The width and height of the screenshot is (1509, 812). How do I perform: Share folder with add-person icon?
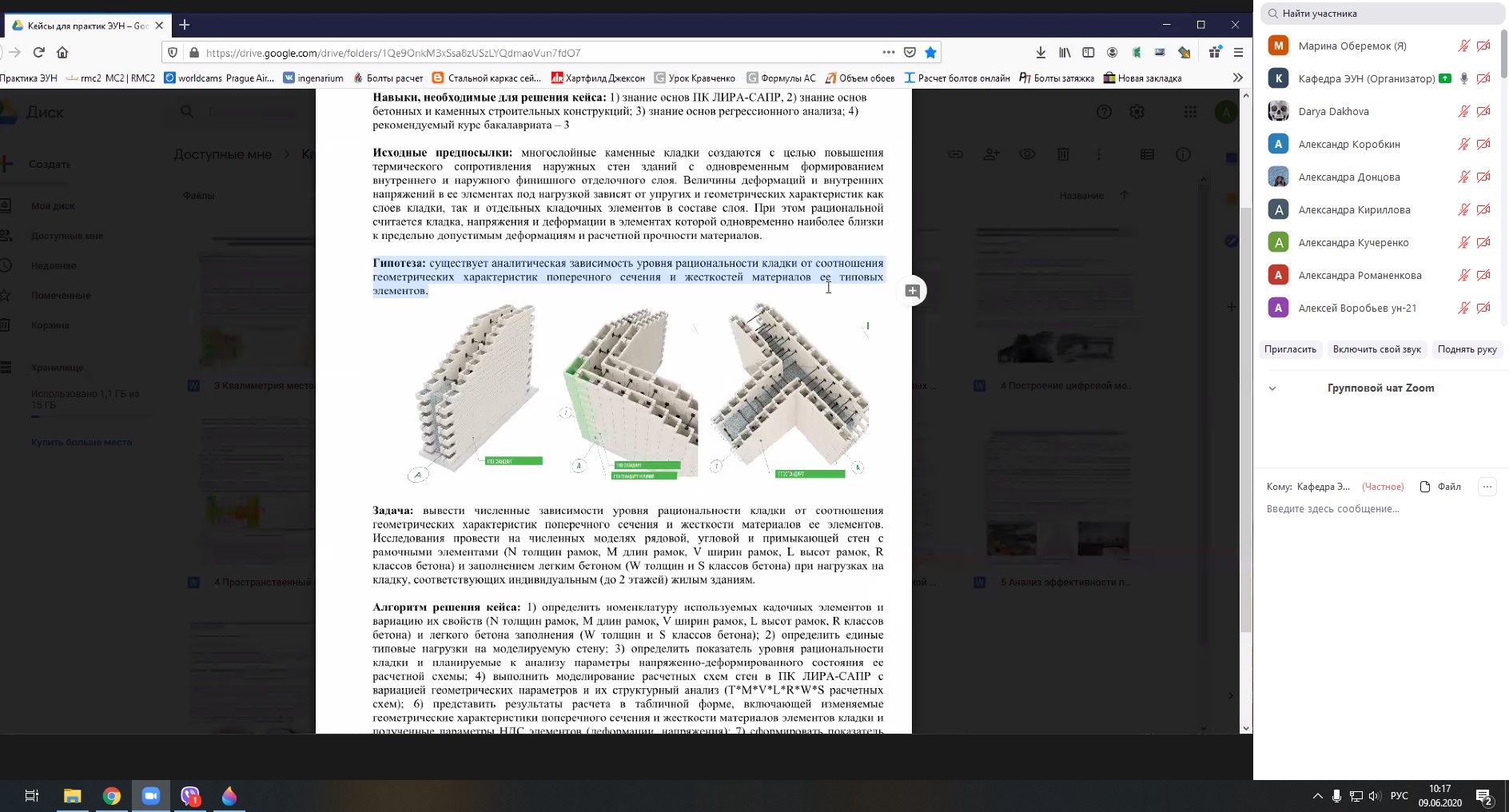[x=991, y=154]
